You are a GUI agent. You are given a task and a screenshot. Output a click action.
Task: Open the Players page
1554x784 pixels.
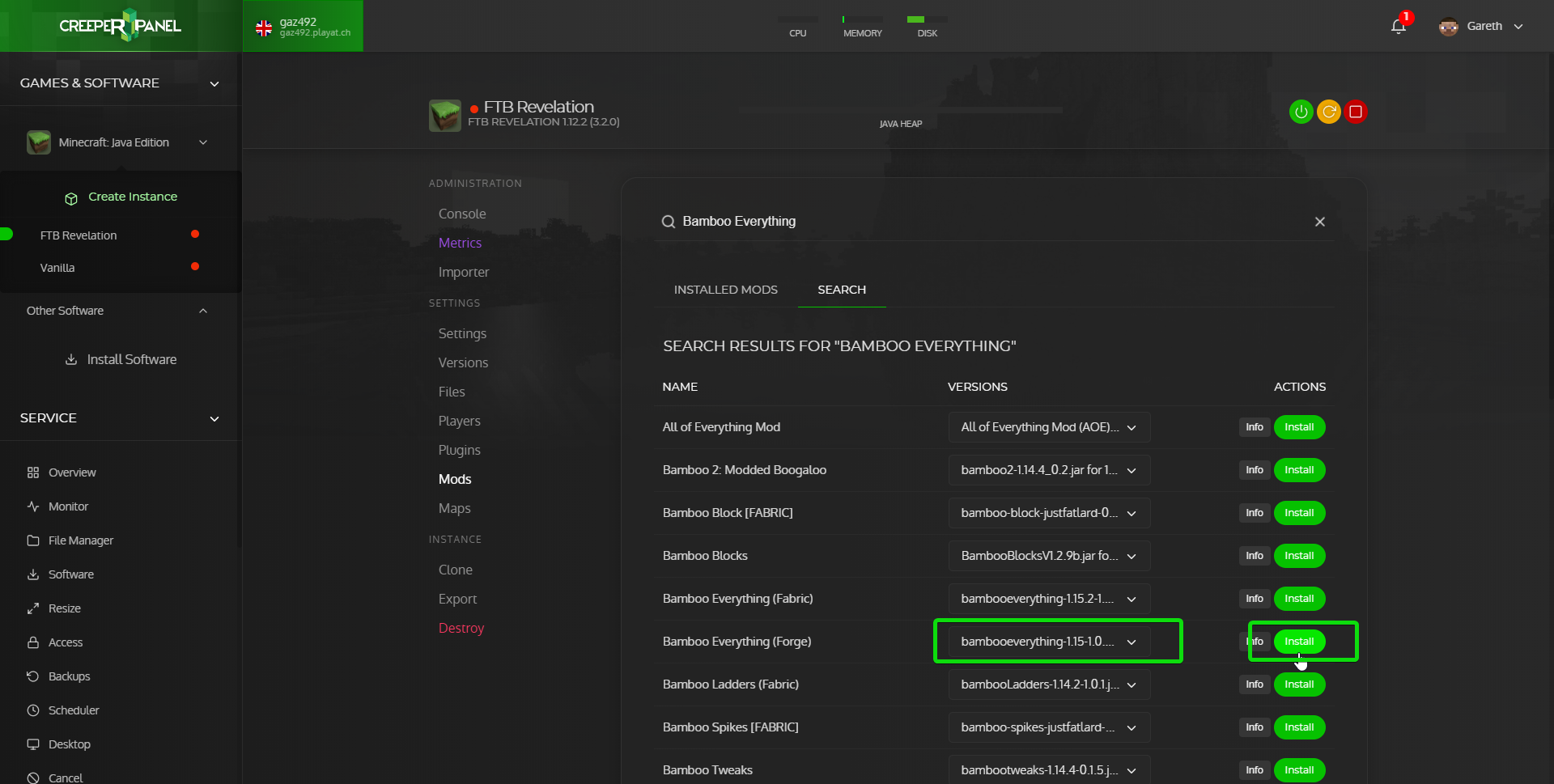459,421
